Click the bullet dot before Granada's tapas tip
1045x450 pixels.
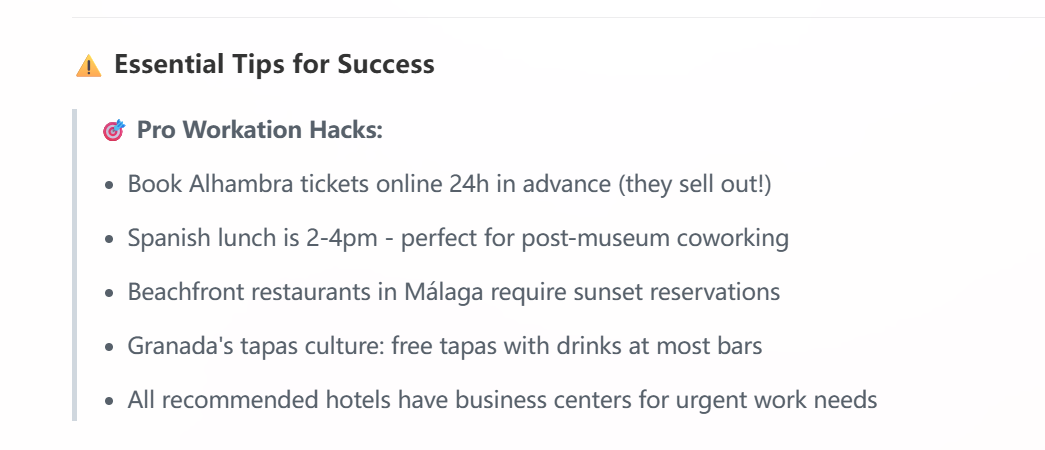(112, 348)
